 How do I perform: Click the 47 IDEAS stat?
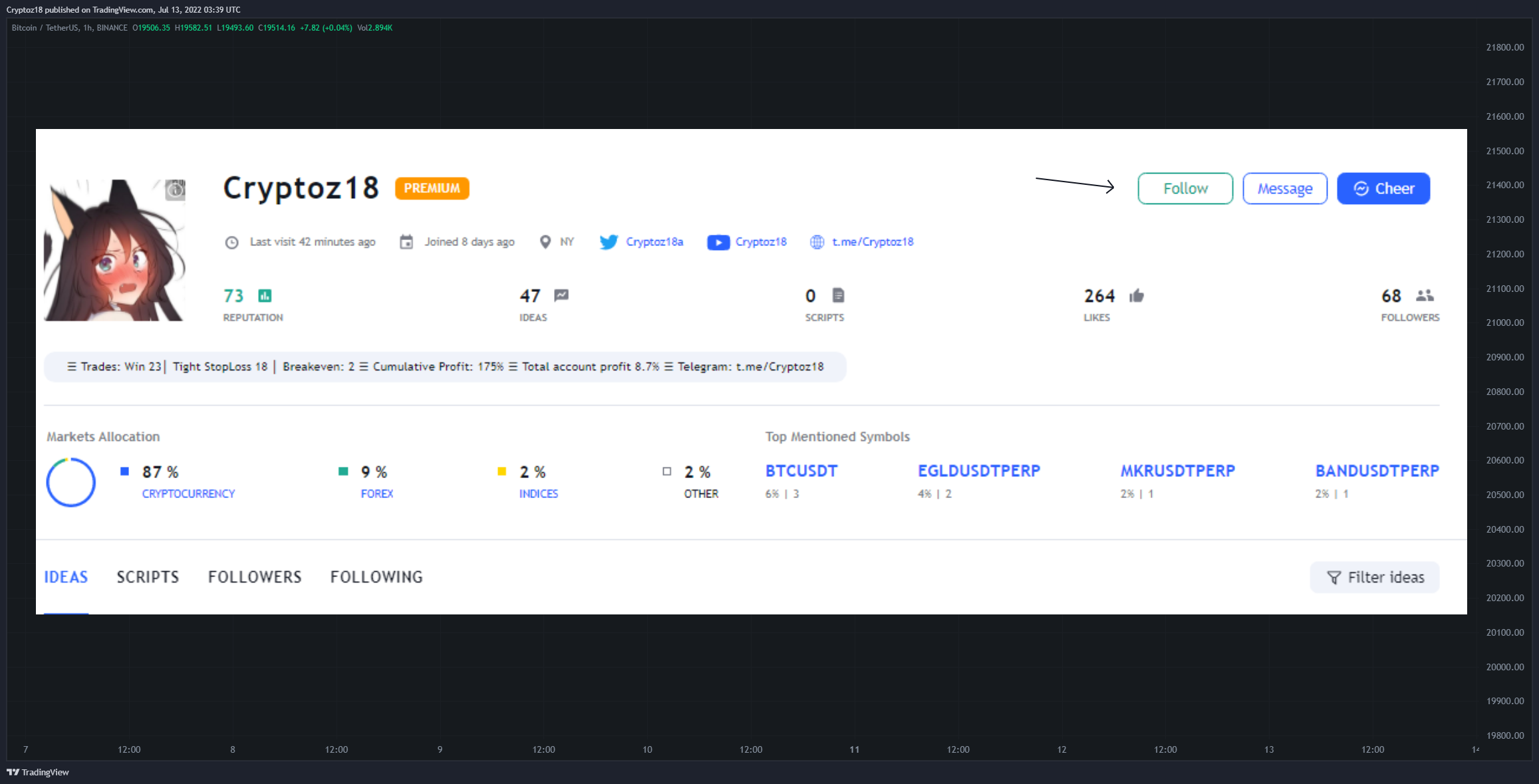544,305
